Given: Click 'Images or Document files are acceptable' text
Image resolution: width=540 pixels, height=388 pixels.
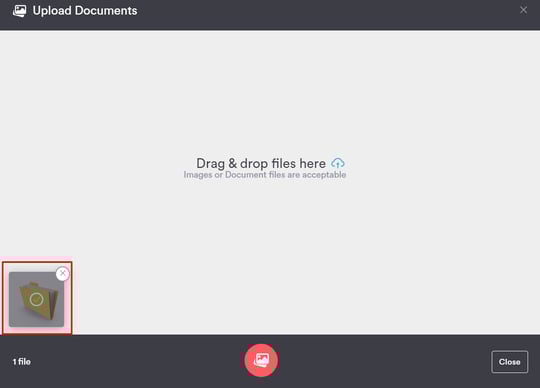Looking at the screenshot, I should 264,175.
